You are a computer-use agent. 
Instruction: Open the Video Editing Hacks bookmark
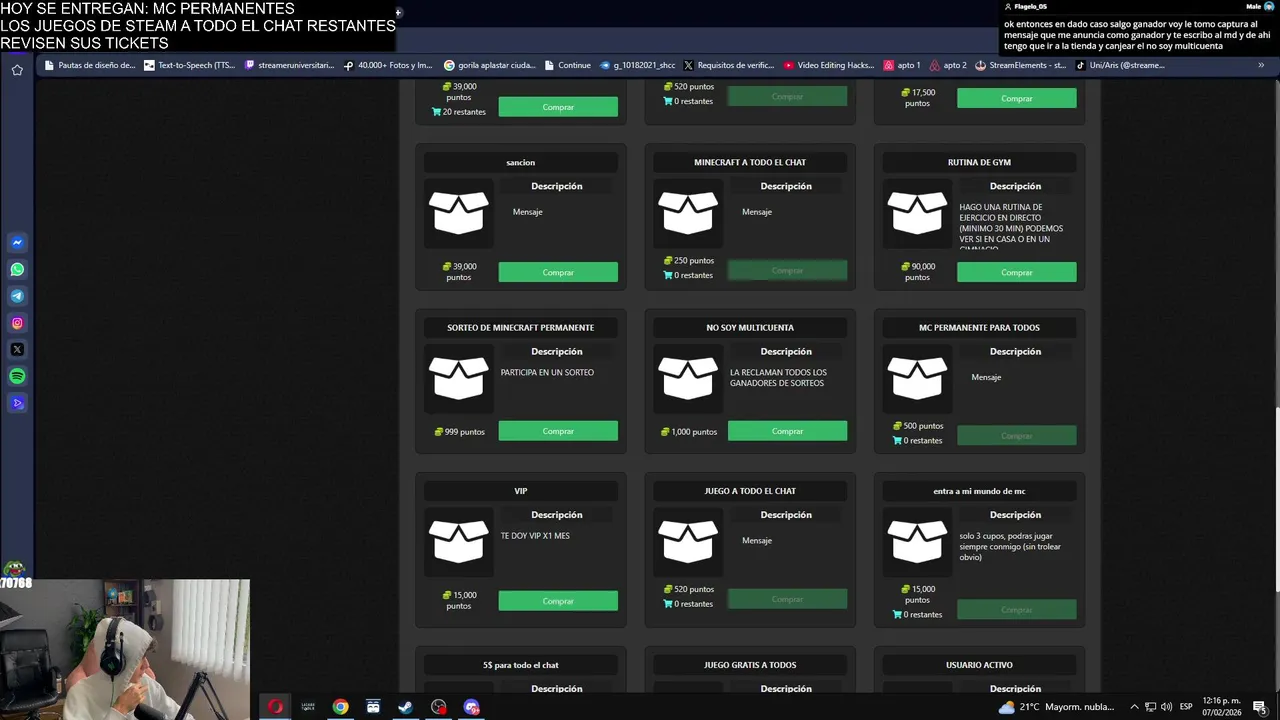[829, 65]
